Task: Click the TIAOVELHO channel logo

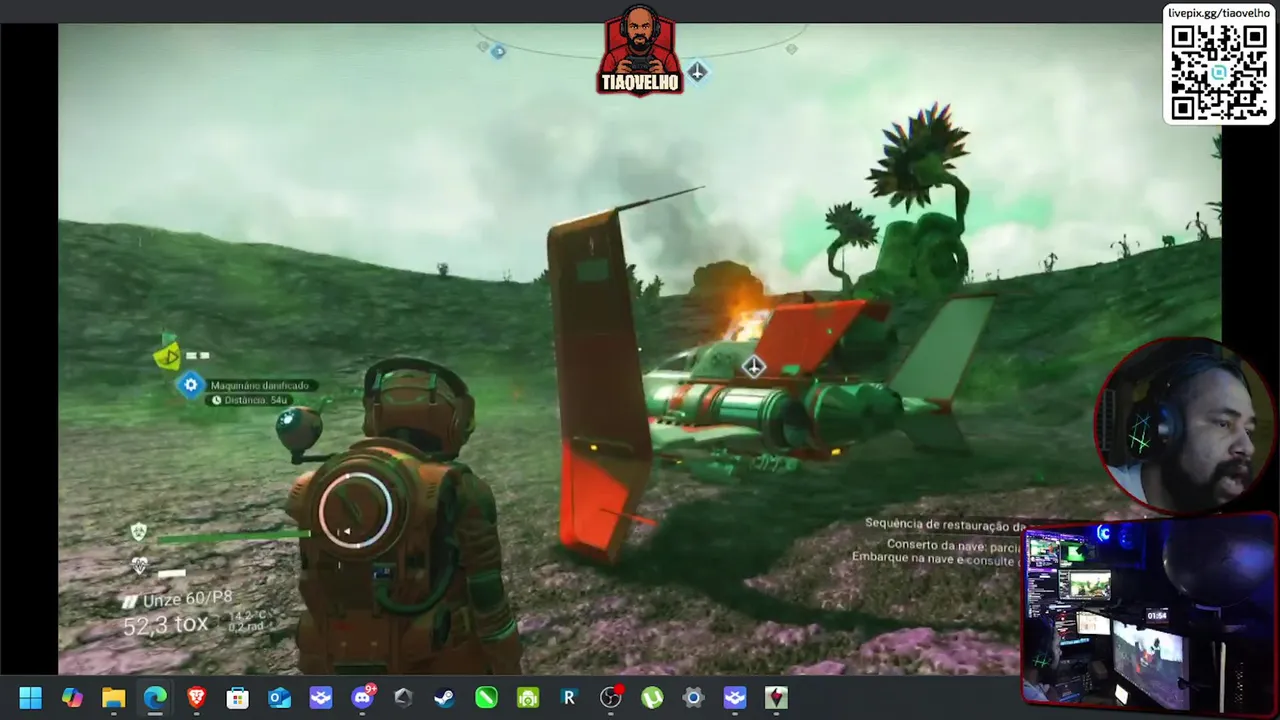Action: pyautogui.click(x=640, y=49)
